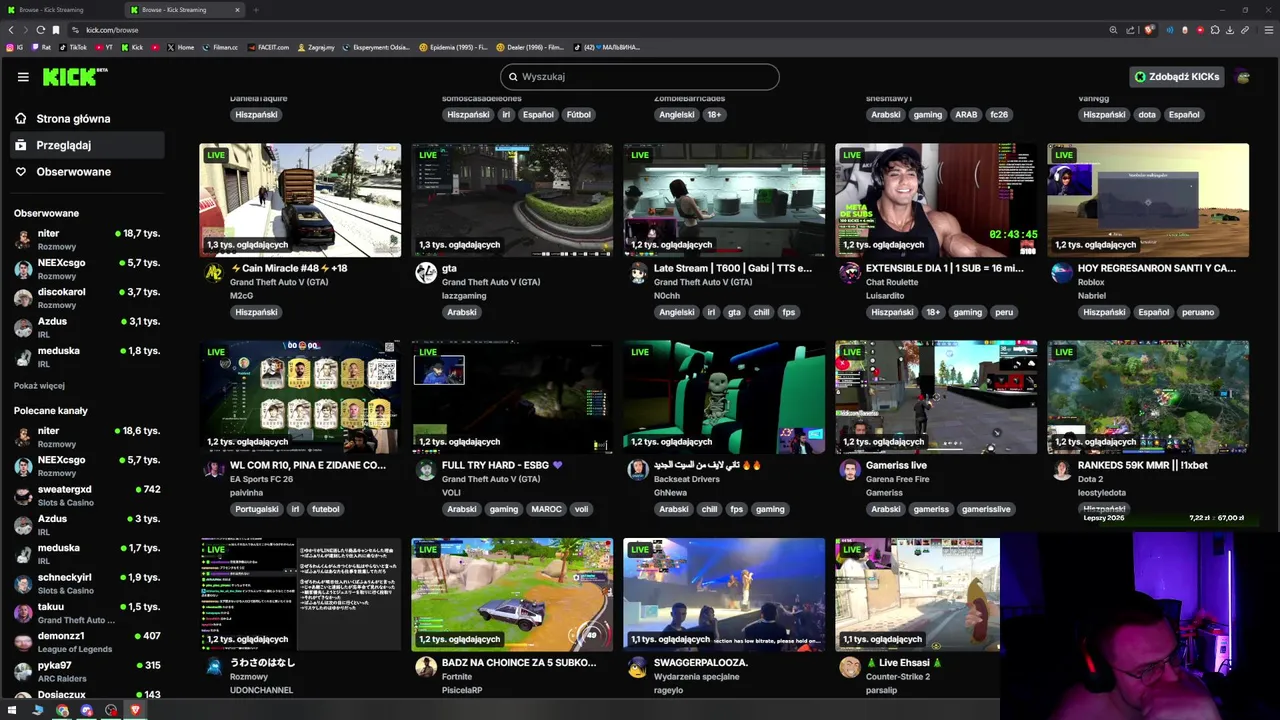Click the Zdobądź KICKs button
The image size is (1280, 720).
pyautogui.click(x=1177, y=77)
